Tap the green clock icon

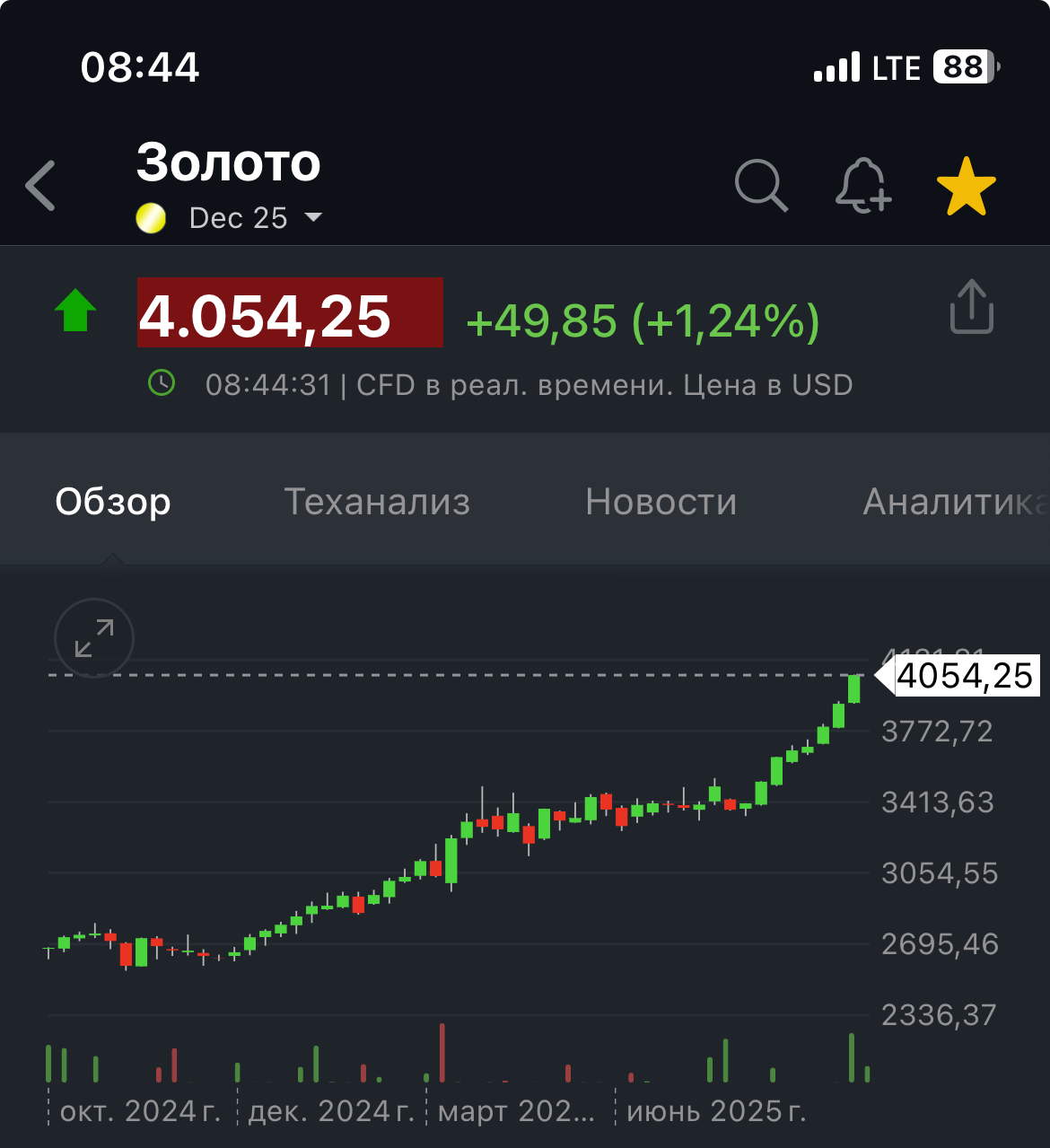click(x=162, y=384)
